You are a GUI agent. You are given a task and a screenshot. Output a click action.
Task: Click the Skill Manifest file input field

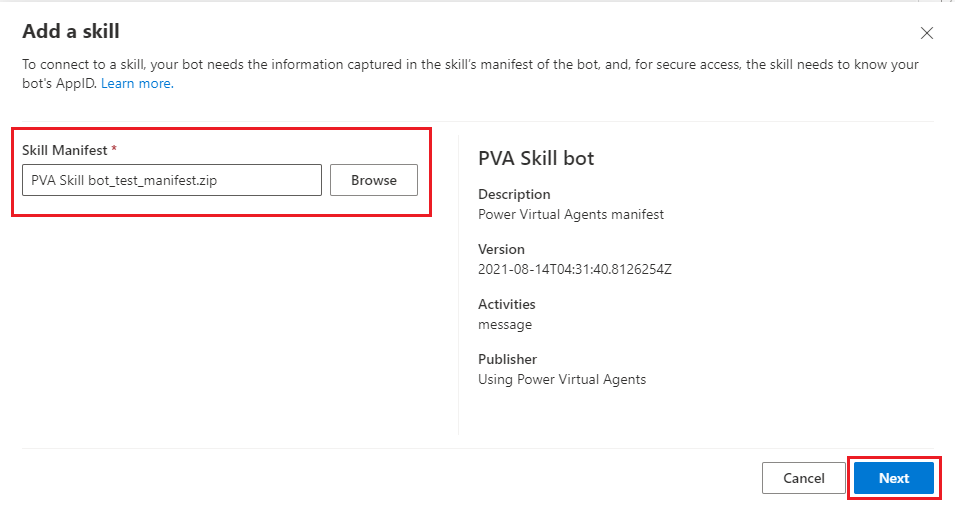tap(171, 180)
